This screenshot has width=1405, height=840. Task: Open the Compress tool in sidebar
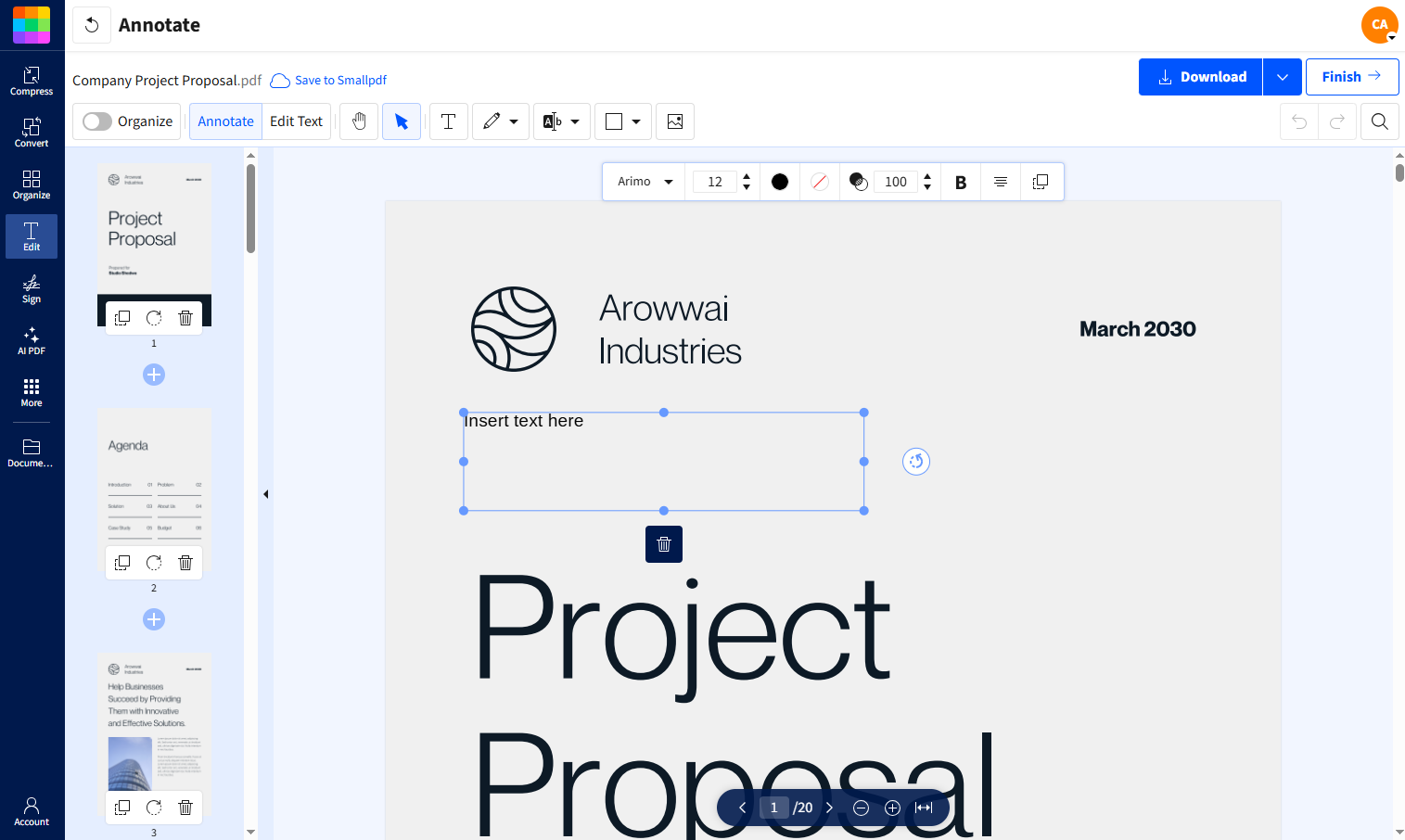[32, 81]
